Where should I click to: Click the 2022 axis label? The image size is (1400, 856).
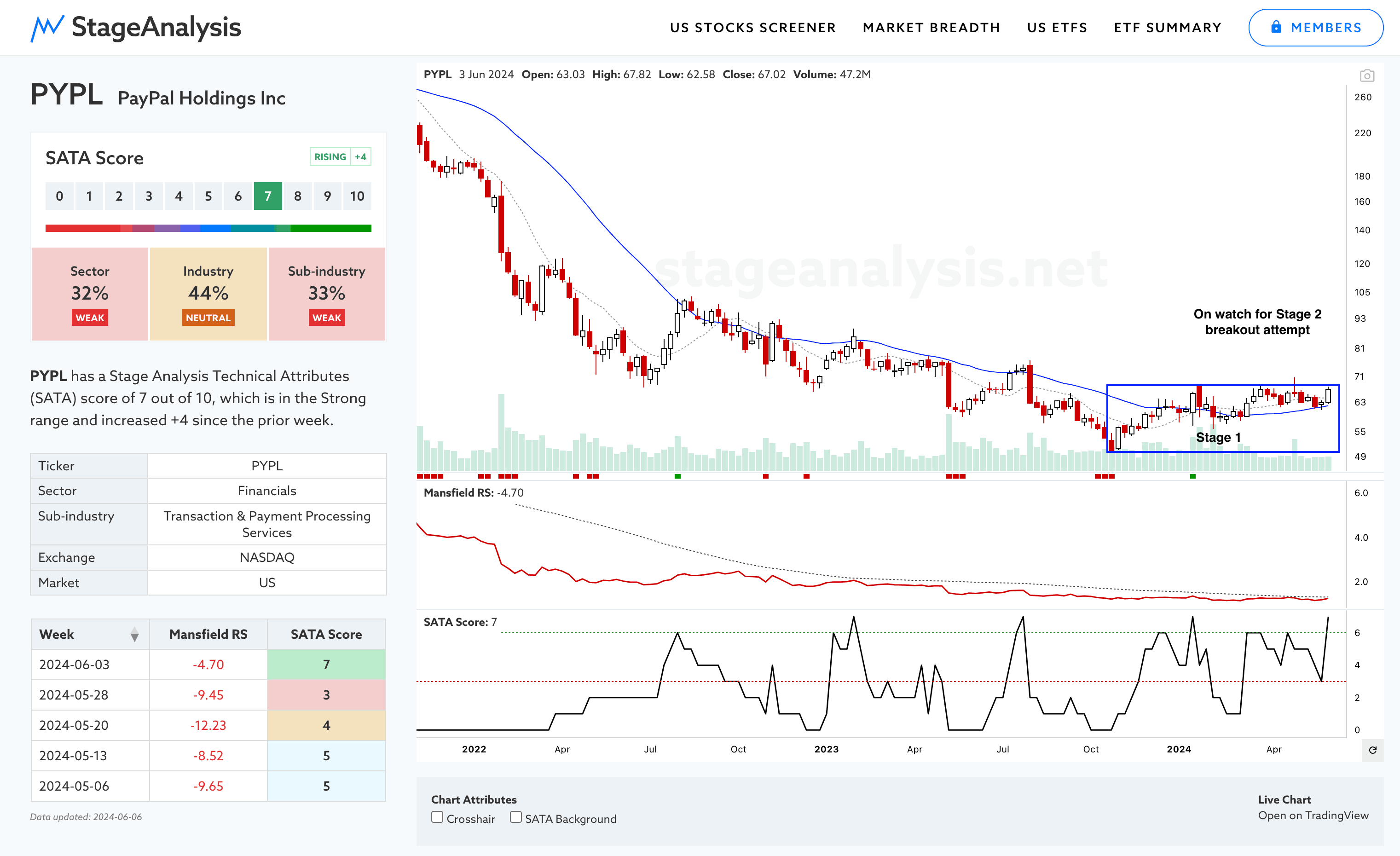[x=474, y=750]
